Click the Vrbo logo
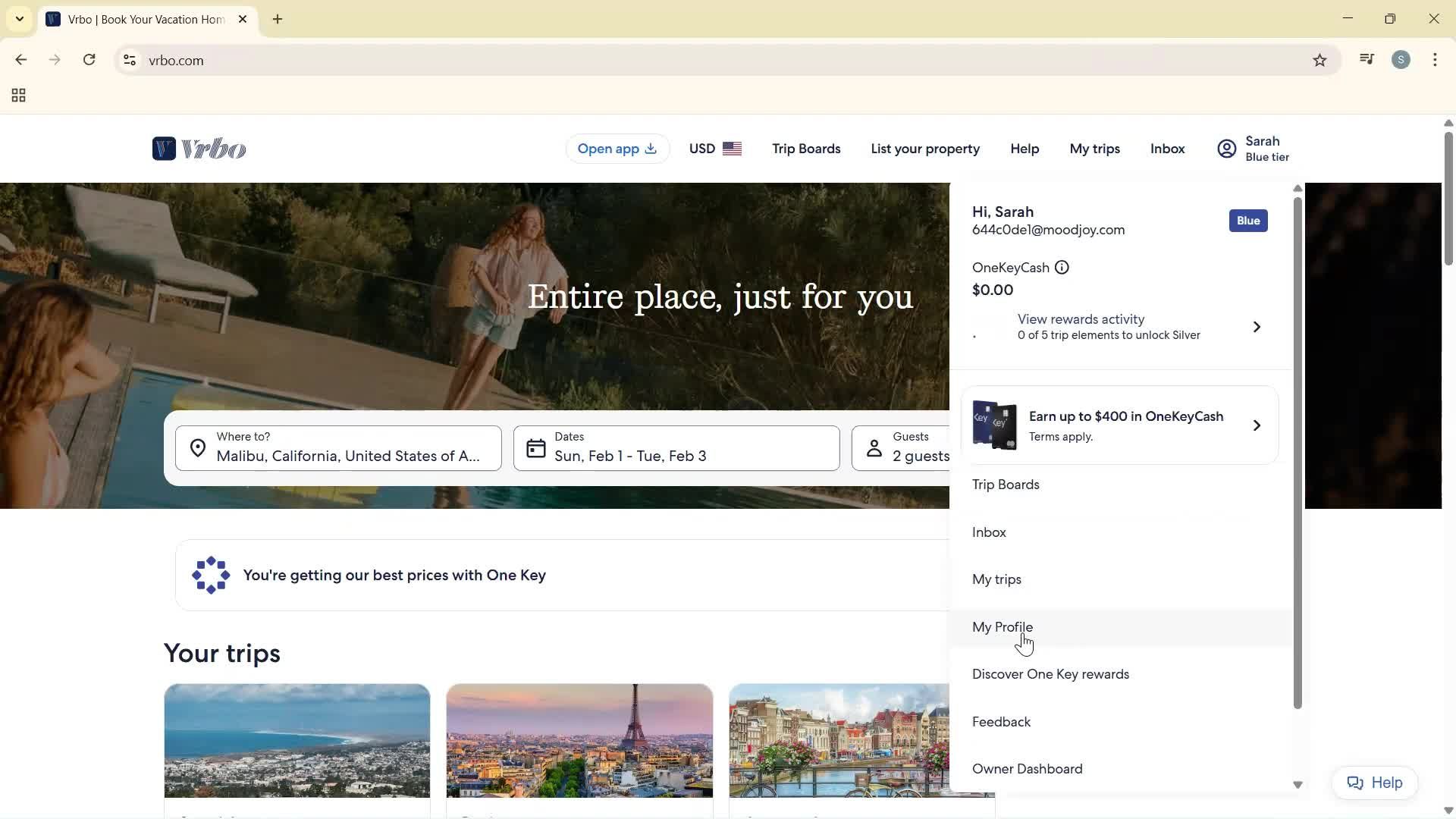Image resolution: width=1456 pixels, height=819 pixels. coord(199,149)
